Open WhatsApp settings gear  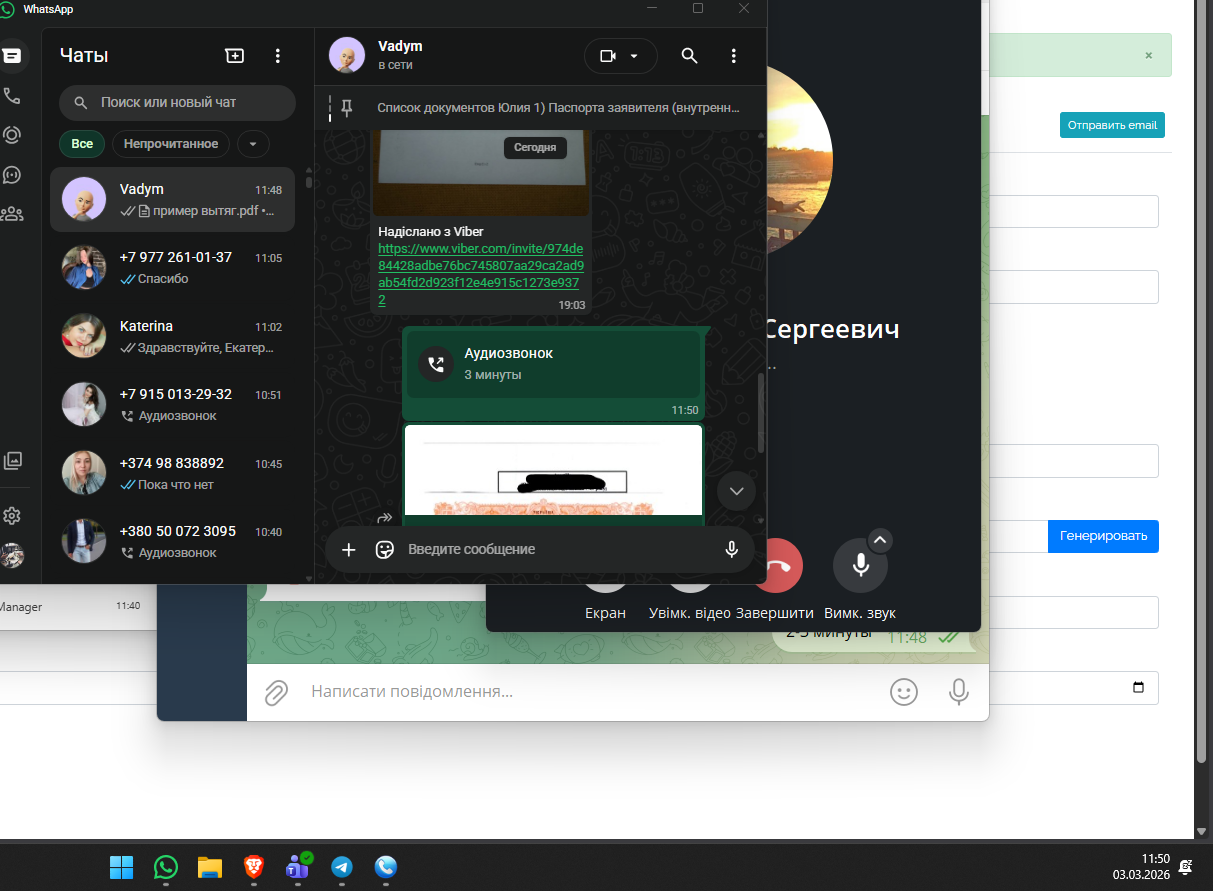pos(12,516)
